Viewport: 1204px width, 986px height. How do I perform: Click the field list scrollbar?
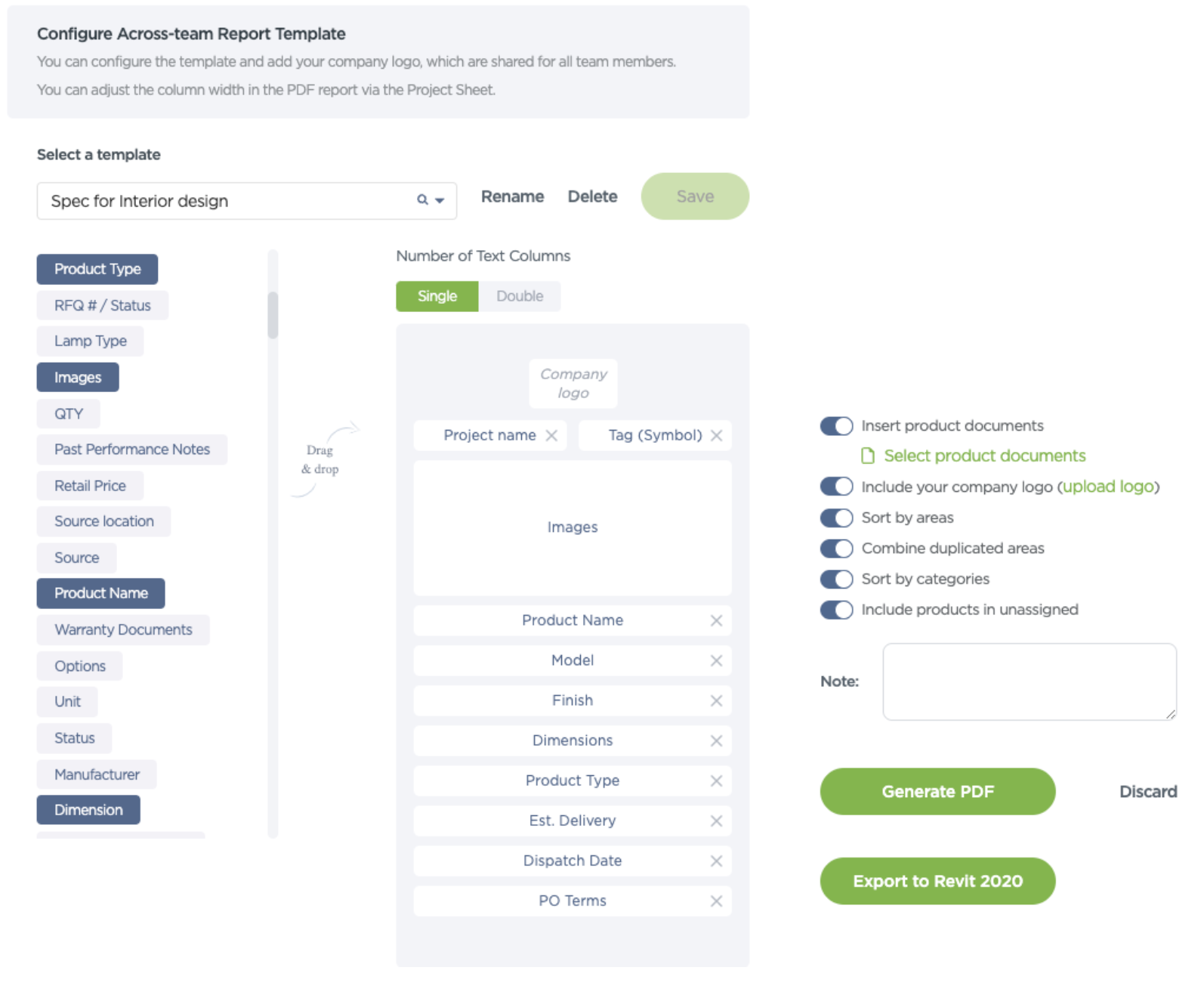pyautogui.click(x=273, y=314)
